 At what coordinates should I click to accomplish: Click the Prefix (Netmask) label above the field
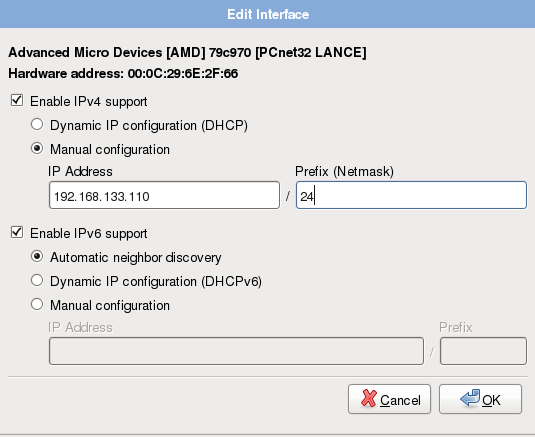point(344,171)
